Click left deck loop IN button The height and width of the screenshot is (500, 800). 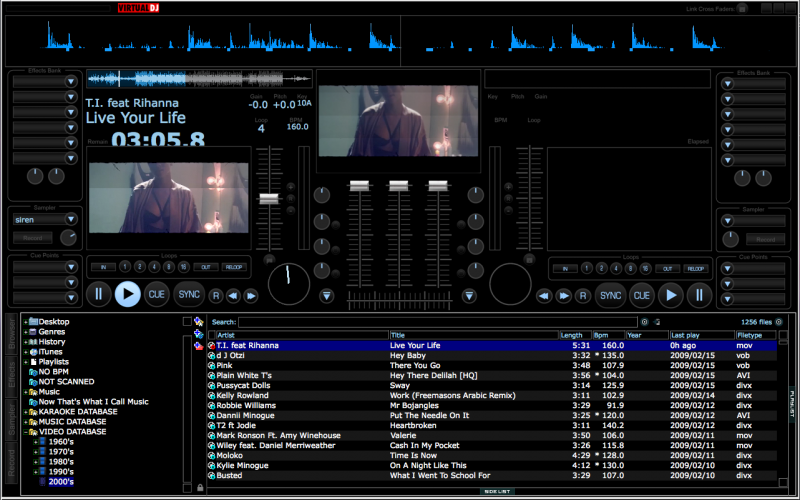coord(103,267)
